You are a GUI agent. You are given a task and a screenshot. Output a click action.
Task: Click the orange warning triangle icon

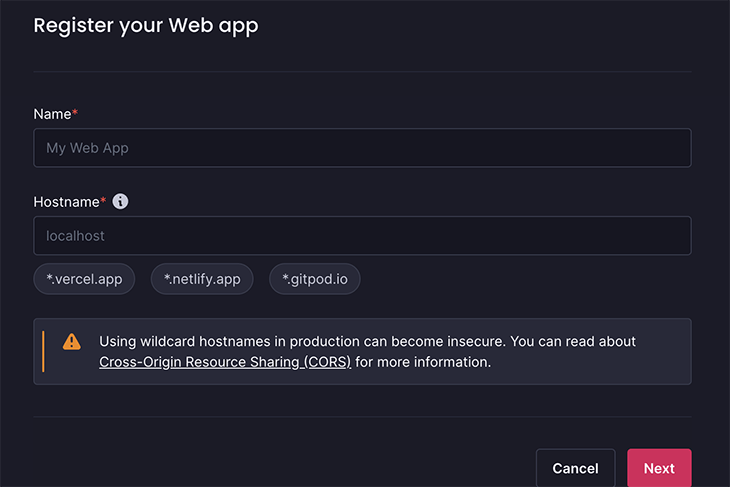coord(72,342)
